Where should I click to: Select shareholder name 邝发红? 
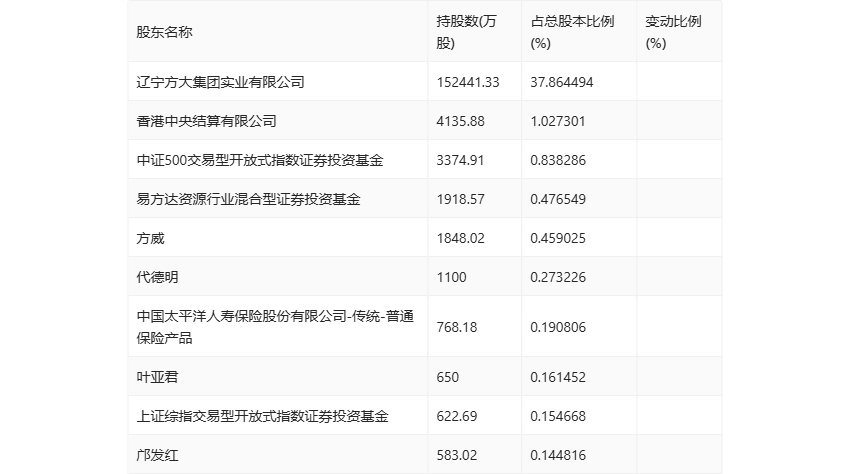[x=157, y=455]
